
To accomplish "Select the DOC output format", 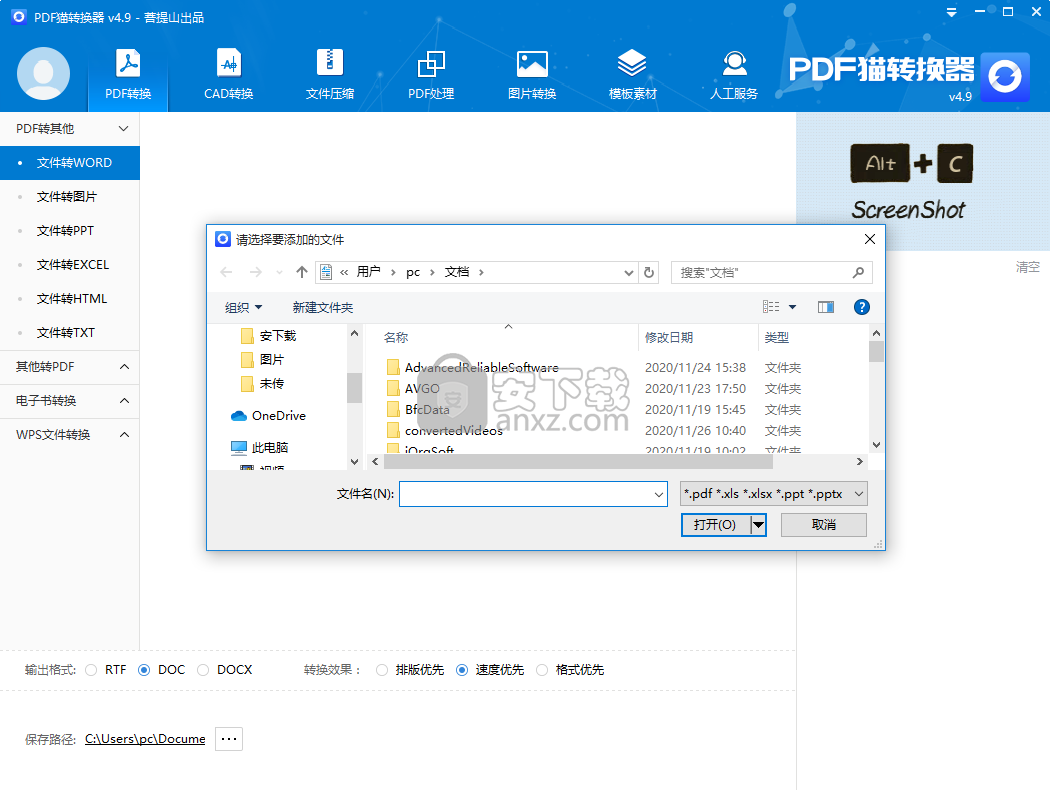I will click(144, 670).
